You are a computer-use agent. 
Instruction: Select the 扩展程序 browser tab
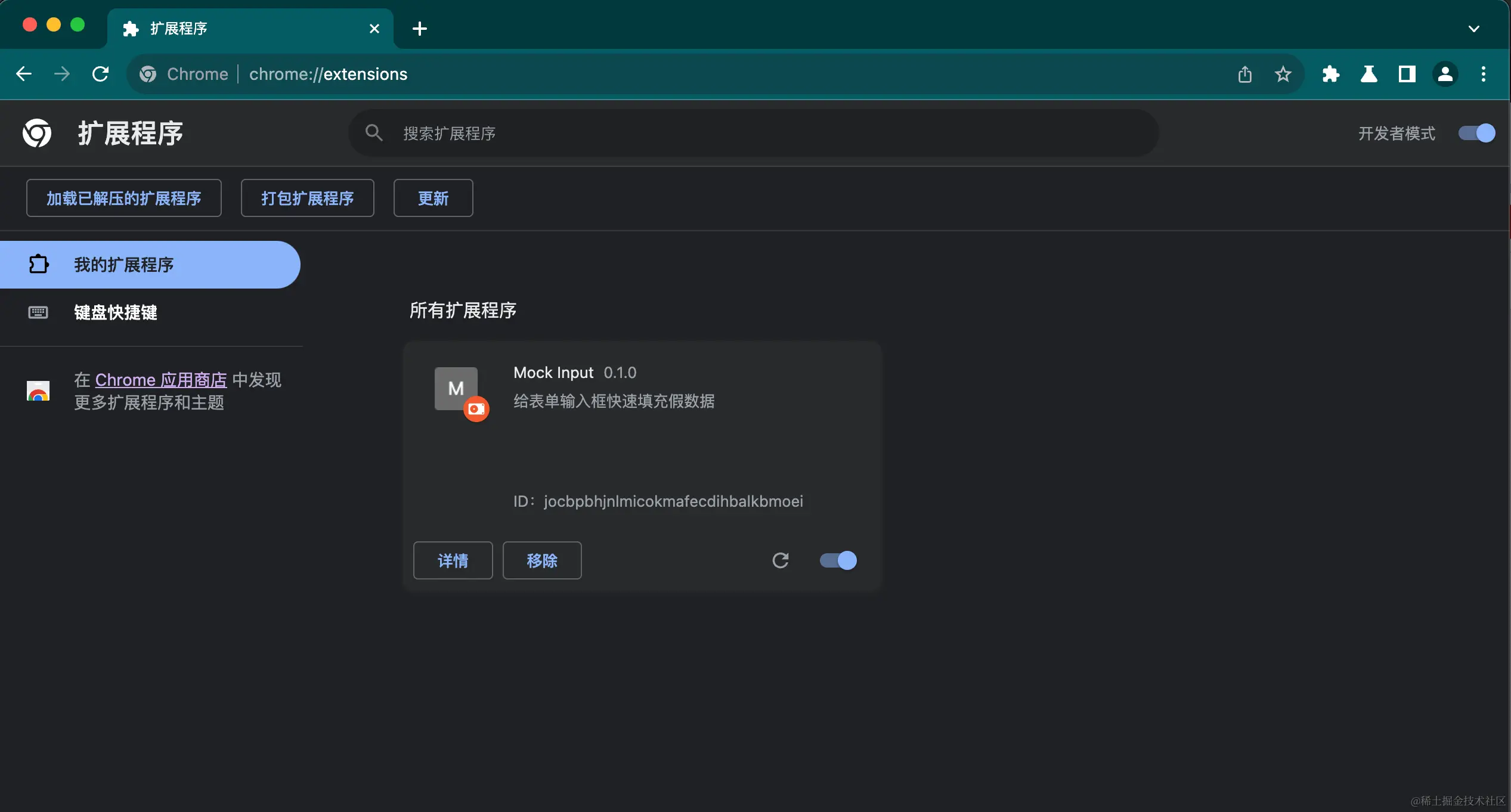(x=250, y=28)
